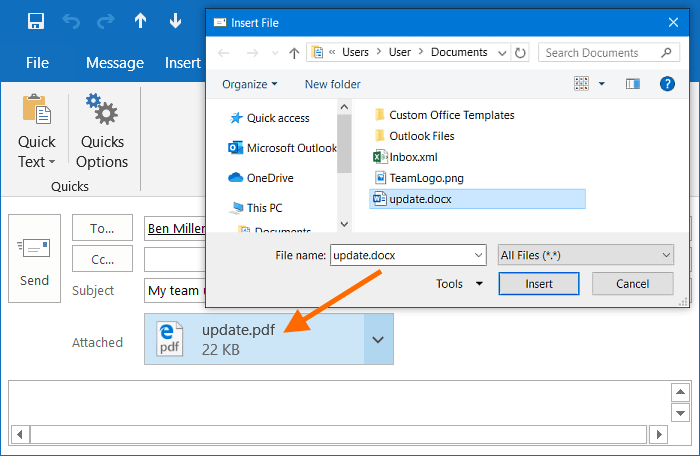Send the email message
This screenshot has width=700, height=456.
click(x=34, y=258)
